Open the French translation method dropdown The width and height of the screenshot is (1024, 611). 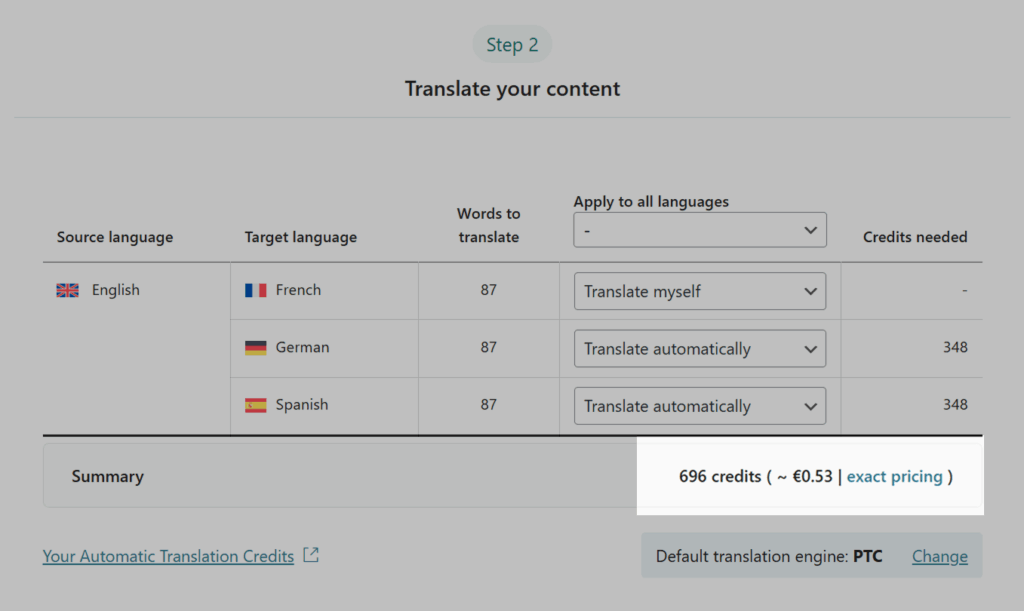coord(699,291)
